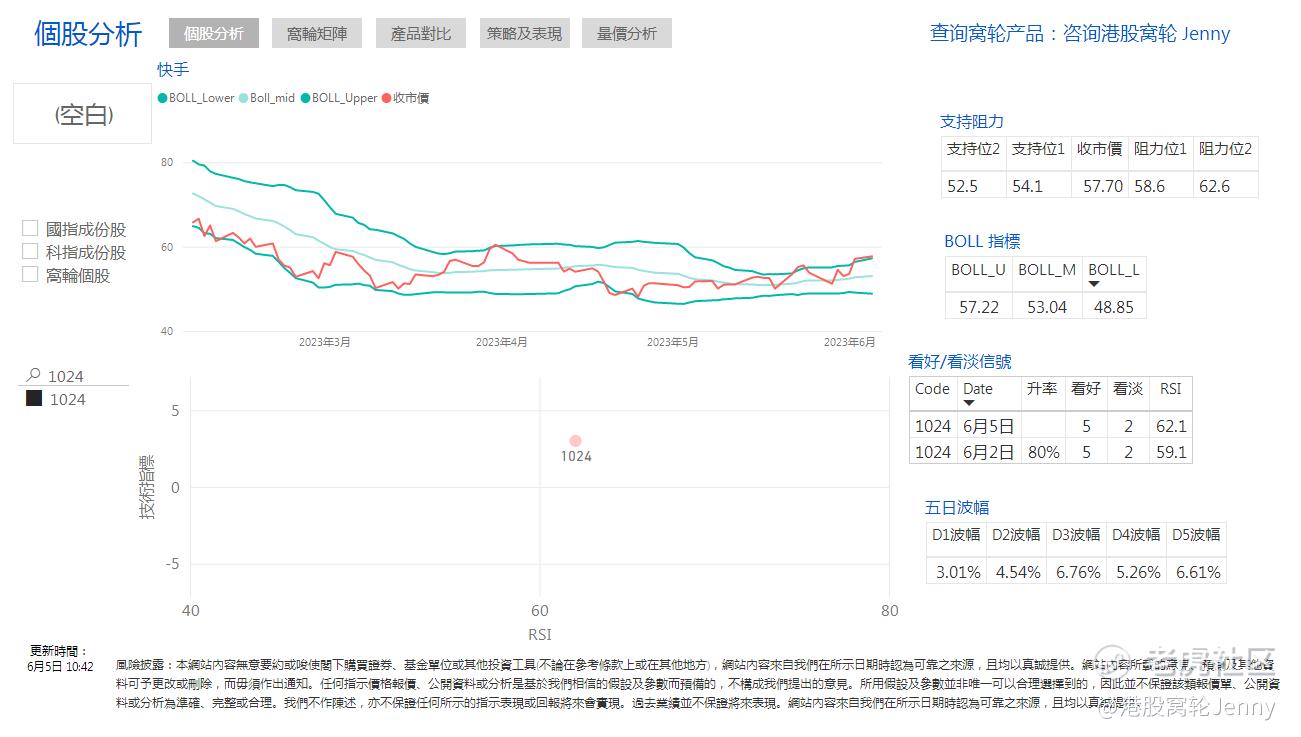Toggle the 1024 filter checkbox

(34, 399)
